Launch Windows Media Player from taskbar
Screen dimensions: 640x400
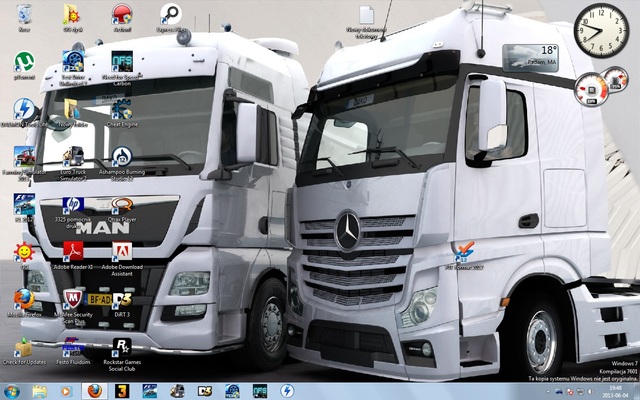click(x=65, y=391)
